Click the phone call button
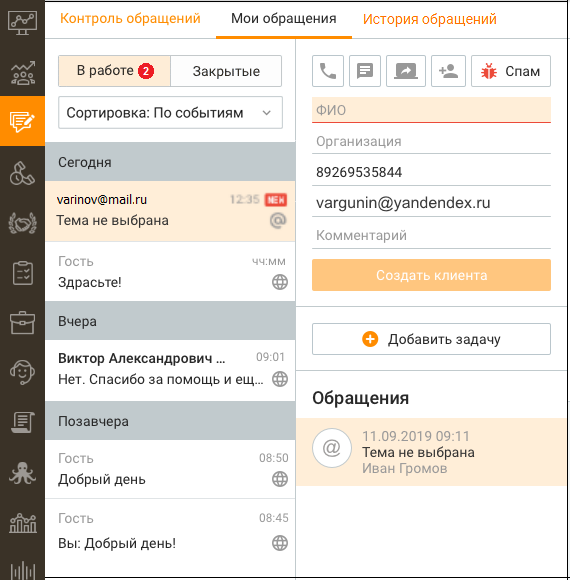The height and width of the screenshot is (580, 570). click(x=328, y=71)
